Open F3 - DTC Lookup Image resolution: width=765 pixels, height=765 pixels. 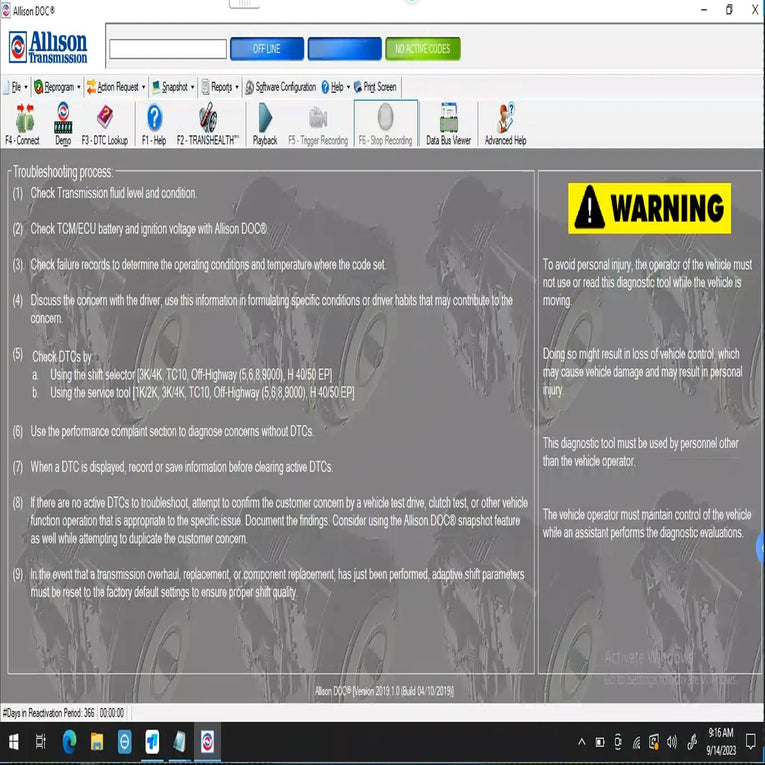click(x=104, y=123)
